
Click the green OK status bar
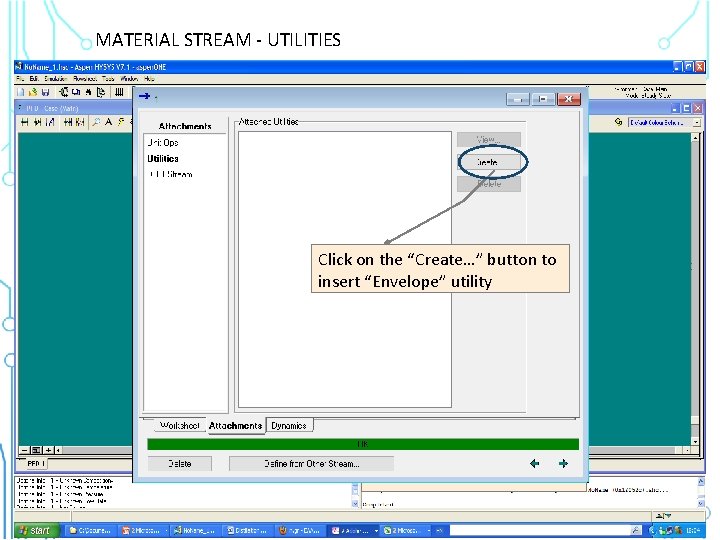pos(363,444)
